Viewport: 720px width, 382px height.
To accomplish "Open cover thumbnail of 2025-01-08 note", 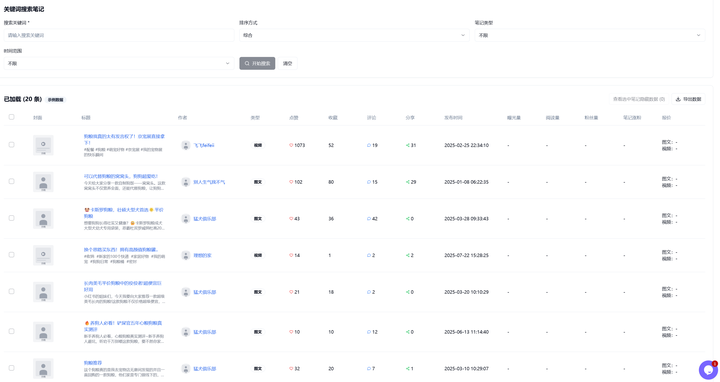I will pos(43,182).
